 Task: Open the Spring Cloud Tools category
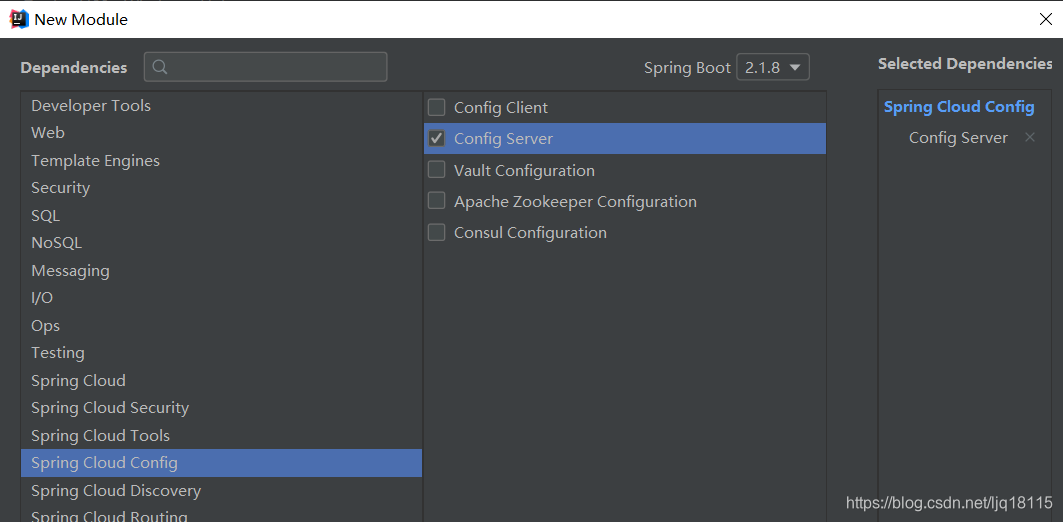point(221,435)
